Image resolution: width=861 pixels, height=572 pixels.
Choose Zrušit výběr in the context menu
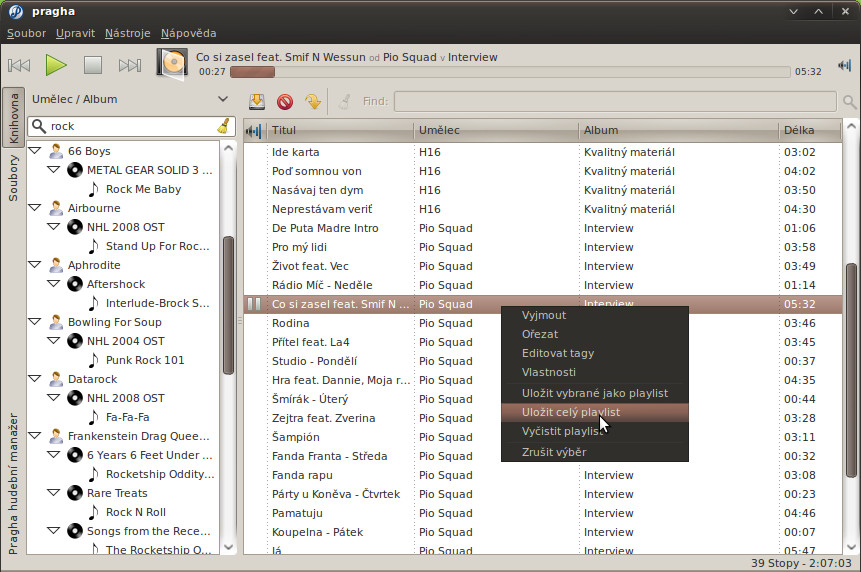coord(595,452)
